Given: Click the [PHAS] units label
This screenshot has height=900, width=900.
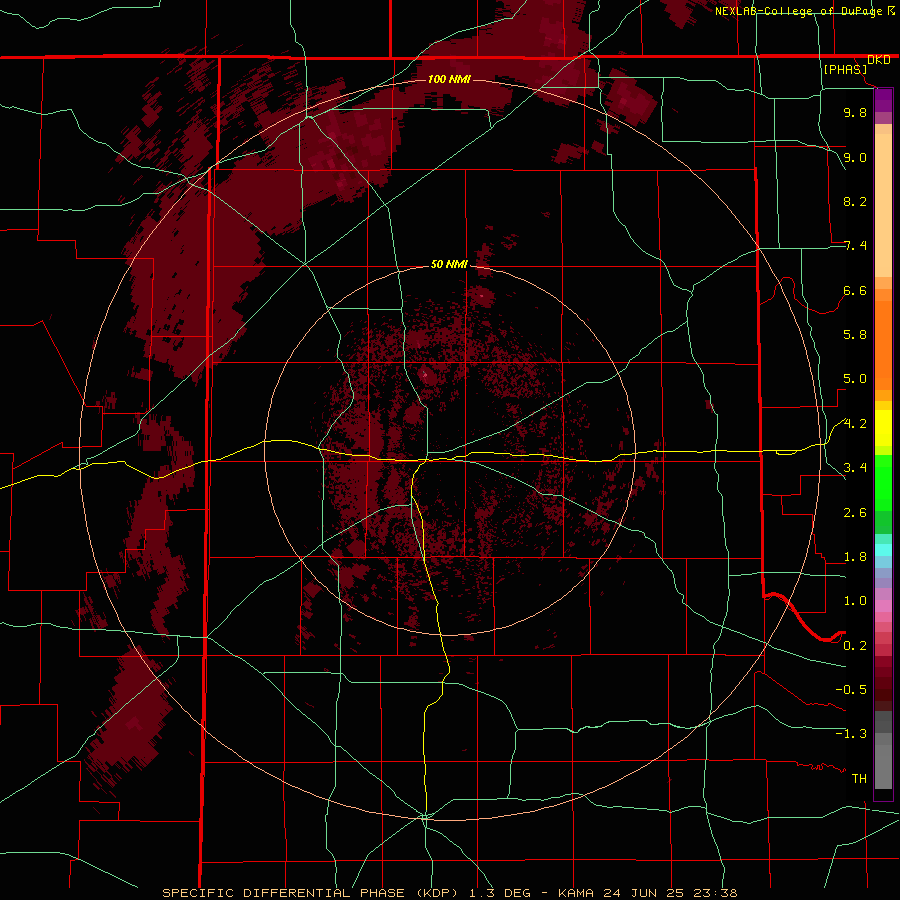Looking at the screenshot, I should (845, 69).
